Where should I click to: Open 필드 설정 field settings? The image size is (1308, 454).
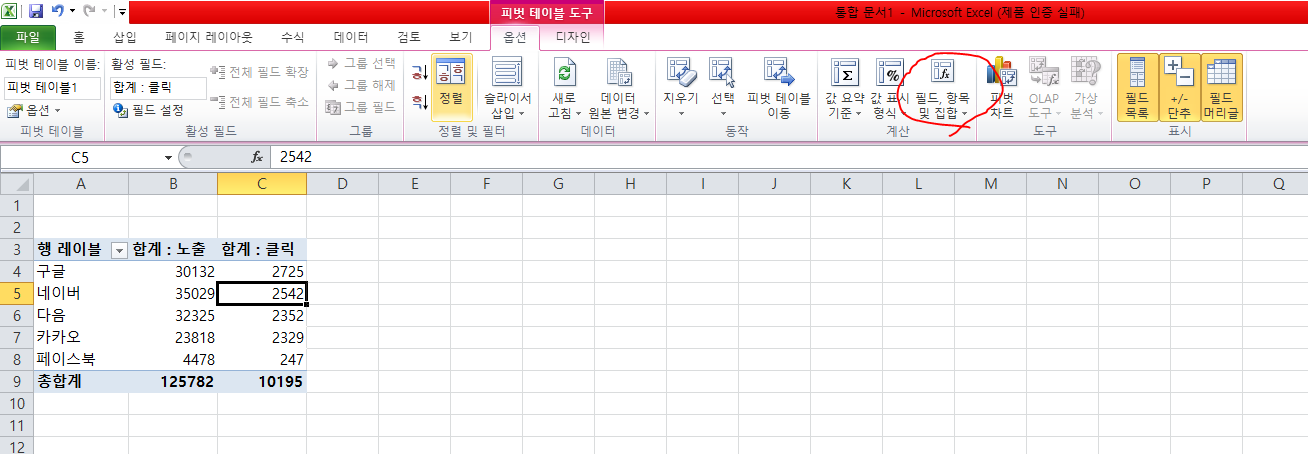[148, 110]
